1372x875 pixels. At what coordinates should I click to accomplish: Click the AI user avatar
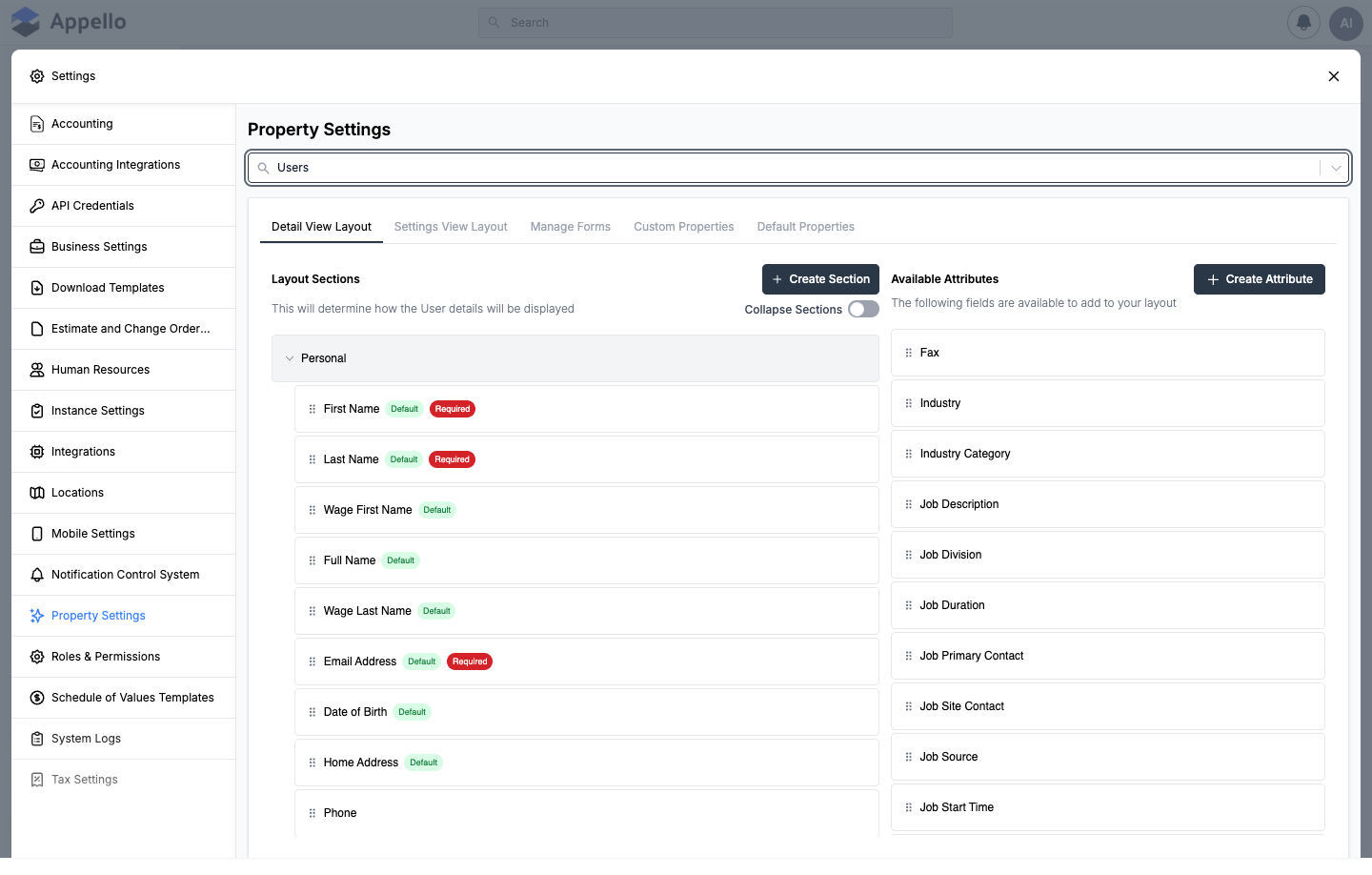tap(1346, 23)
